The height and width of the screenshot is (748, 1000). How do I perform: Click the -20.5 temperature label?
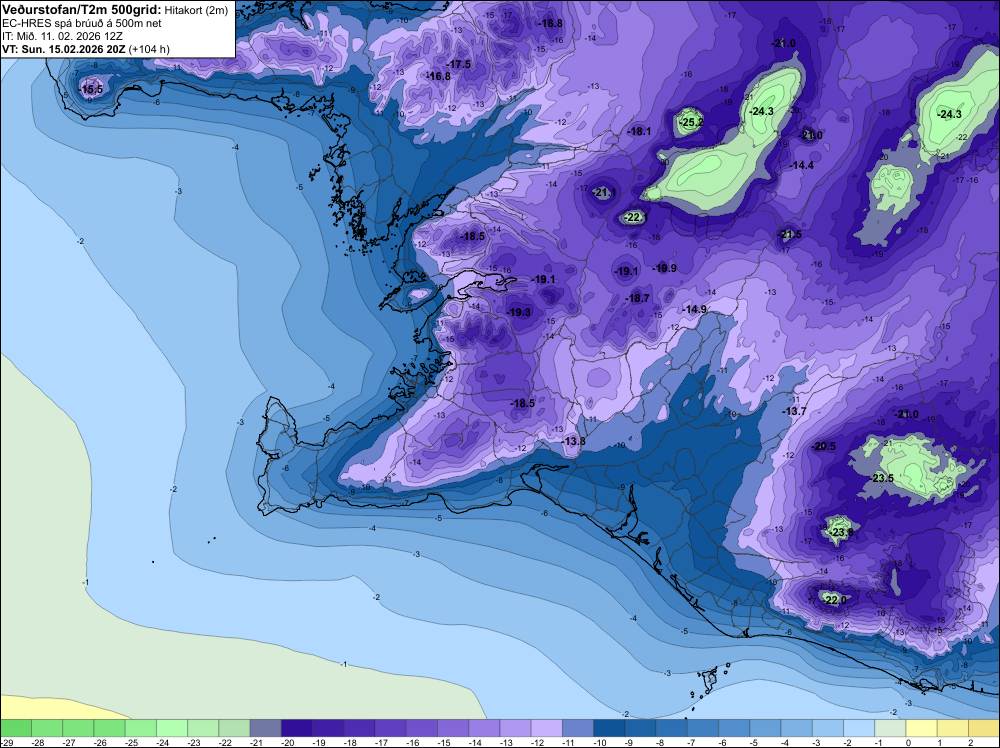coord(824,446)
